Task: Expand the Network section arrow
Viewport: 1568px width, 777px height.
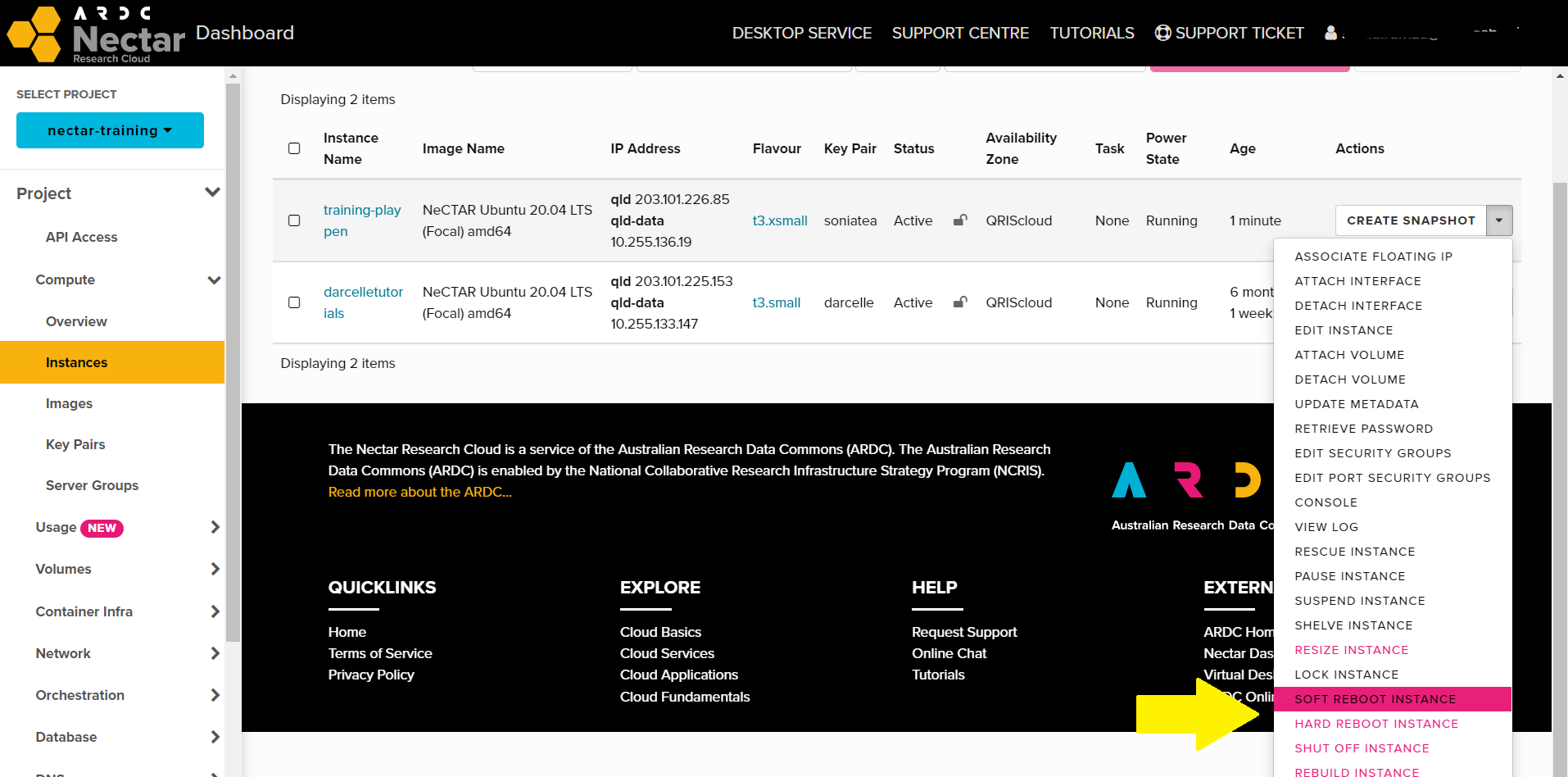Action: tap(215, 653)
